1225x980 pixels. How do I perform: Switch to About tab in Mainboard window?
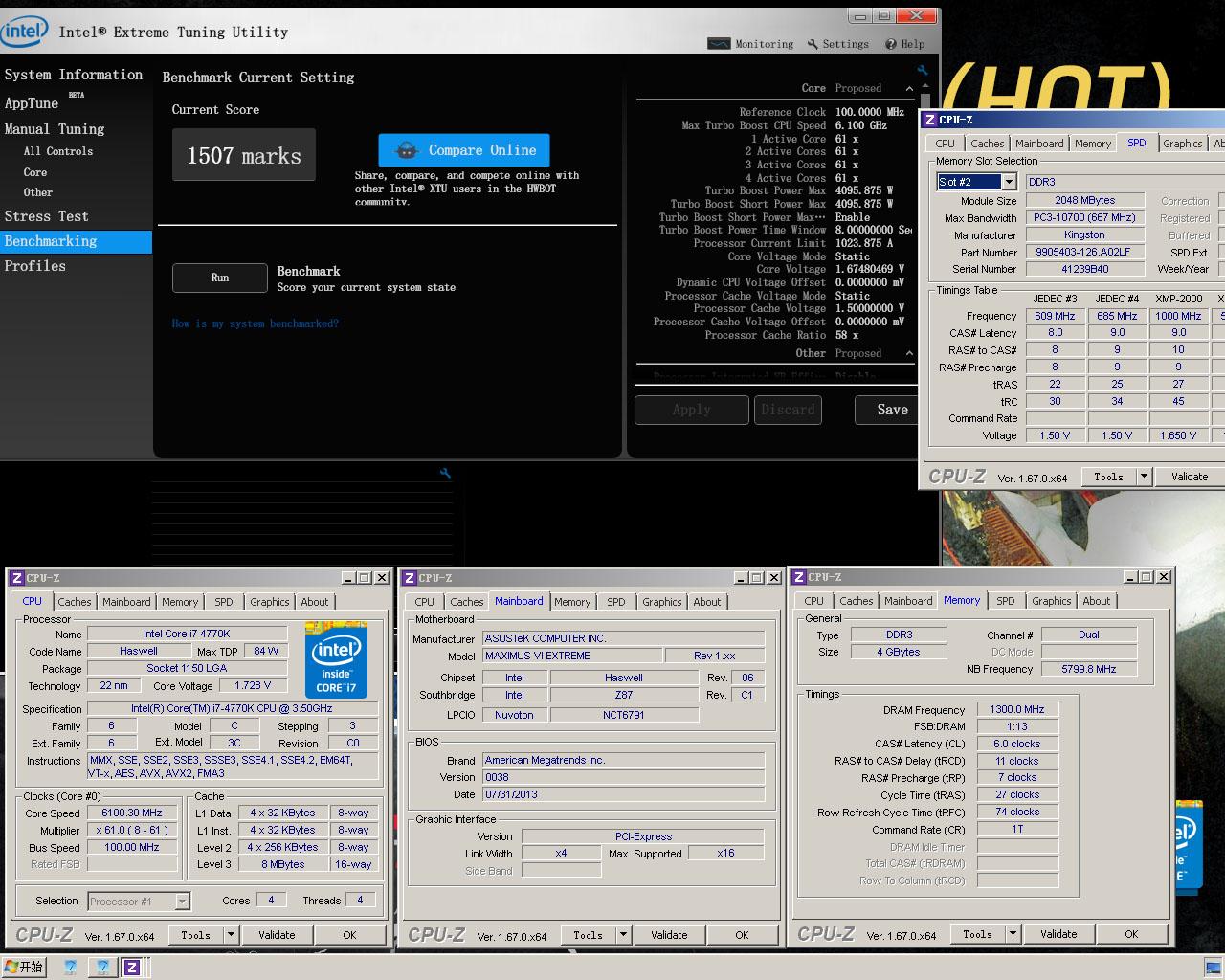pyautogui.click(x=707, y=602)
